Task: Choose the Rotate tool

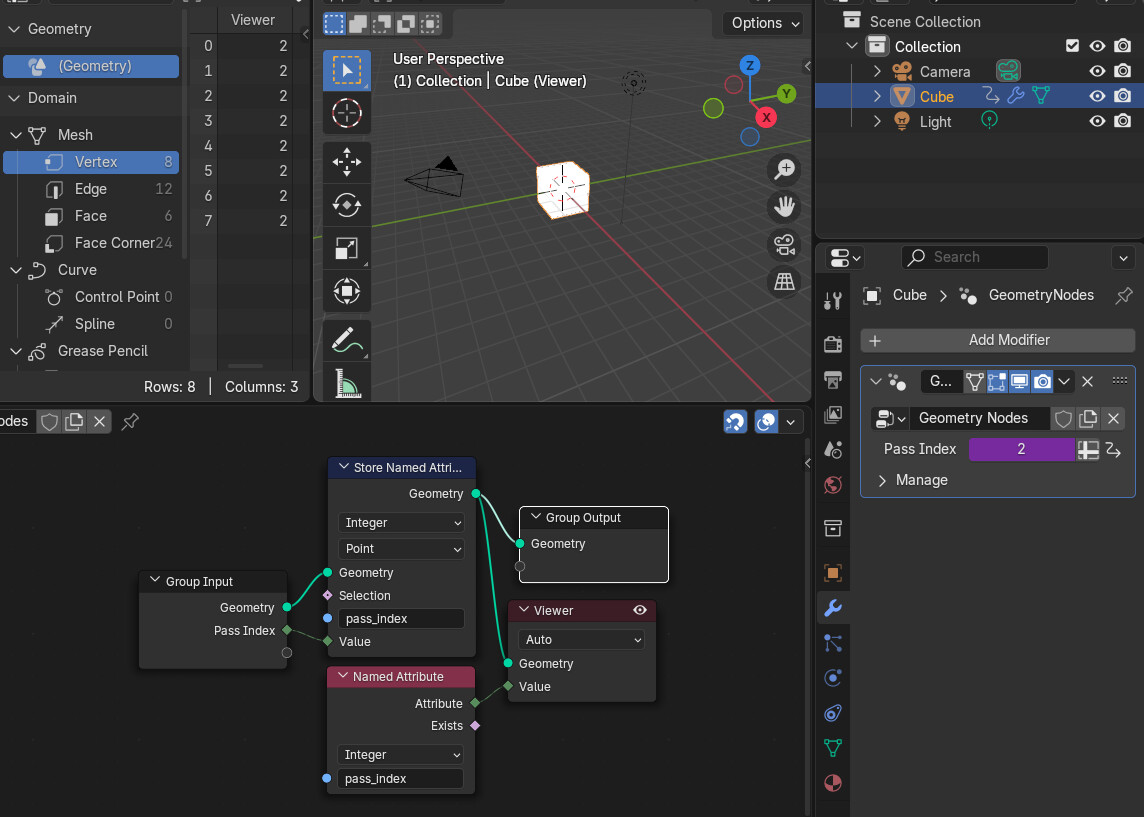Action: tap(347, 205)
